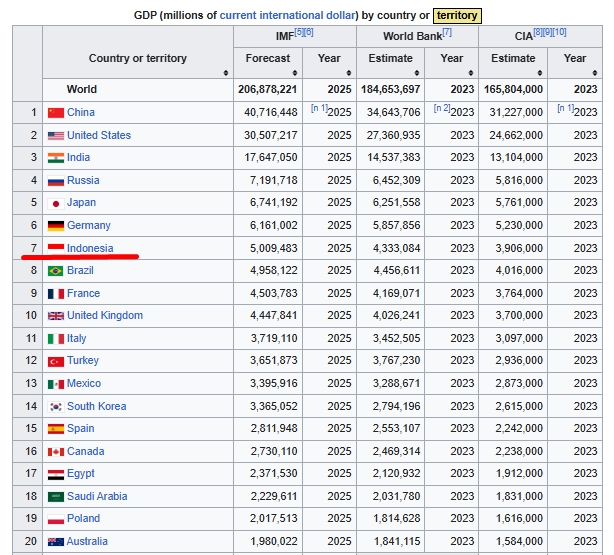Click the Germany flag icon
614x555 pixels.
(x=56, y=226)
